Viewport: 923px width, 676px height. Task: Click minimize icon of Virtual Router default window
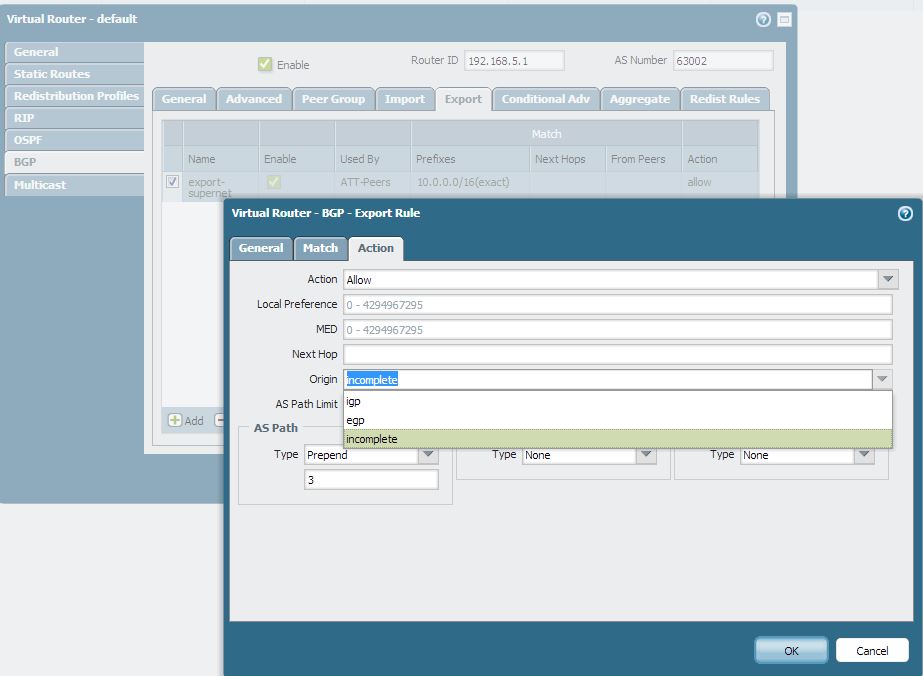coord(784,19)
